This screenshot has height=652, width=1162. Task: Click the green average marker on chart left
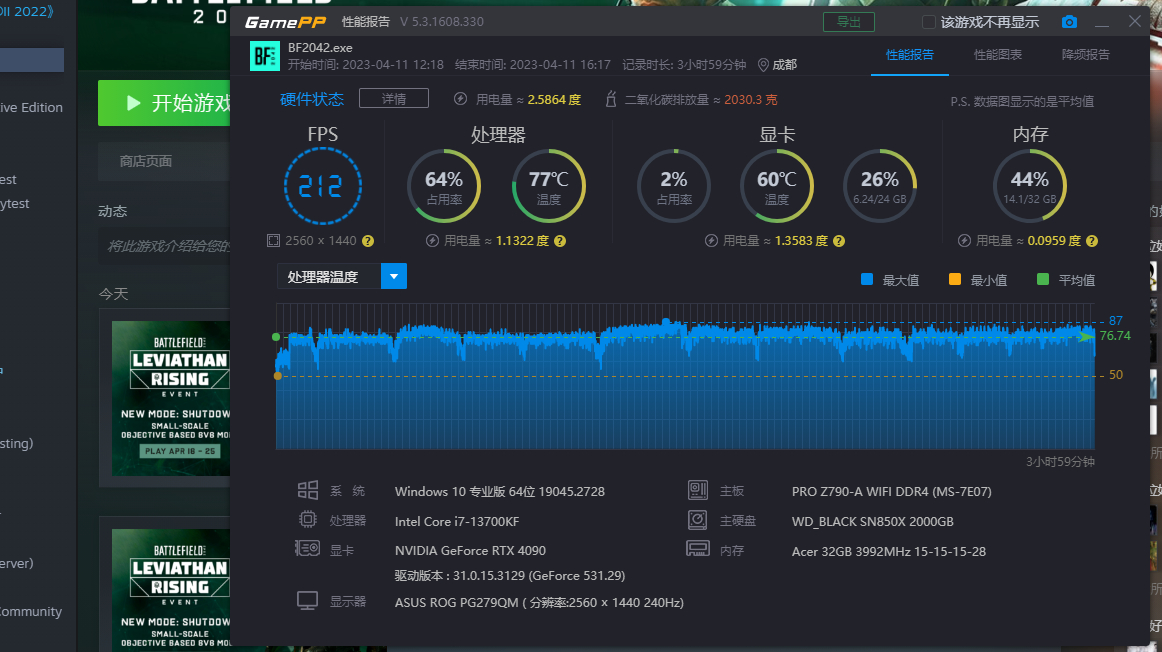point(276,337)
